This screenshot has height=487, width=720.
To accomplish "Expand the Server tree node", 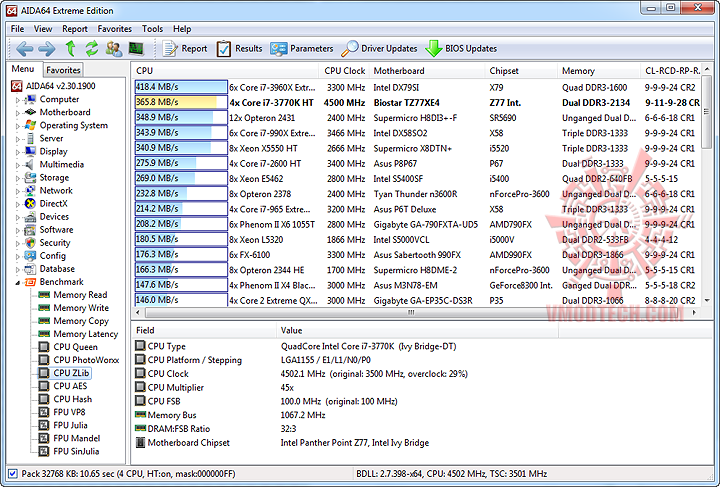I will click(x=18, y=139).
